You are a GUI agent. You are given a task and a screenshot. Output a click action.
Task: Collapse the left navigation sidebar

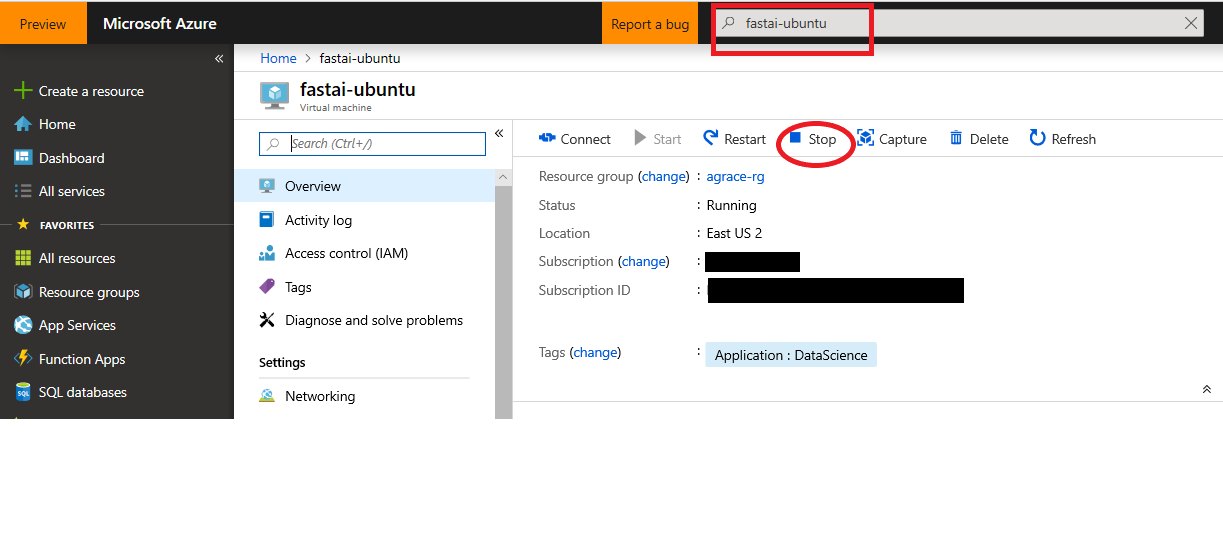click(x=219, y=59)
